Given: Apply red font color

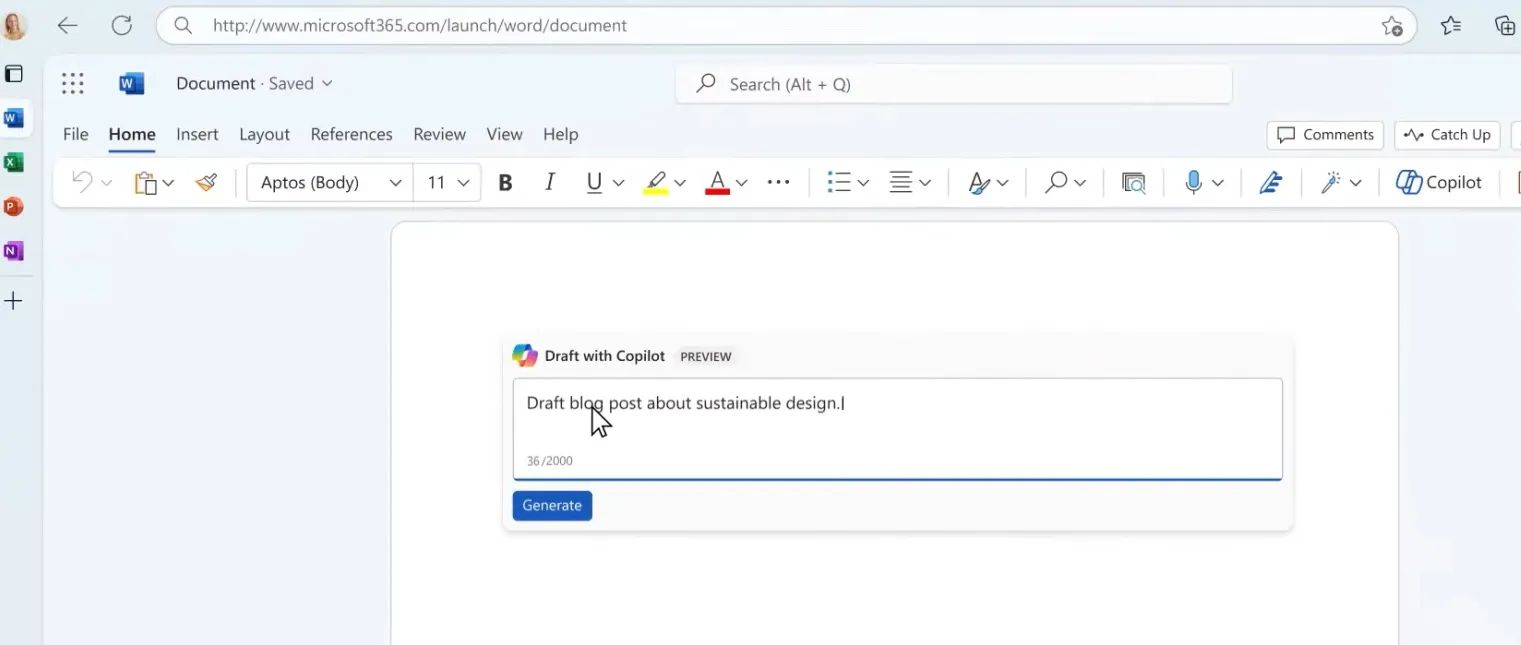Looking at the screenshot, I should point(717,183).
